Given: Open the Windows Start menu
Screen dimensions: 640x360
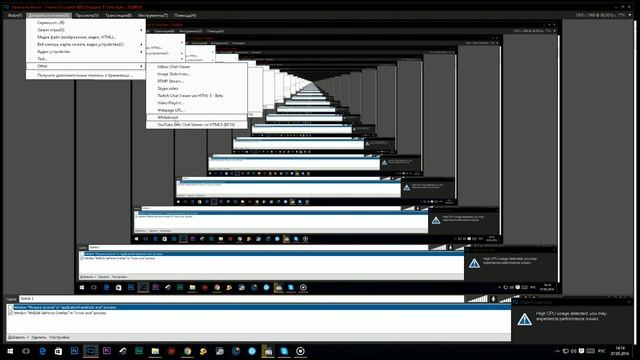Looking at the screenshot, I should [10, 351].
